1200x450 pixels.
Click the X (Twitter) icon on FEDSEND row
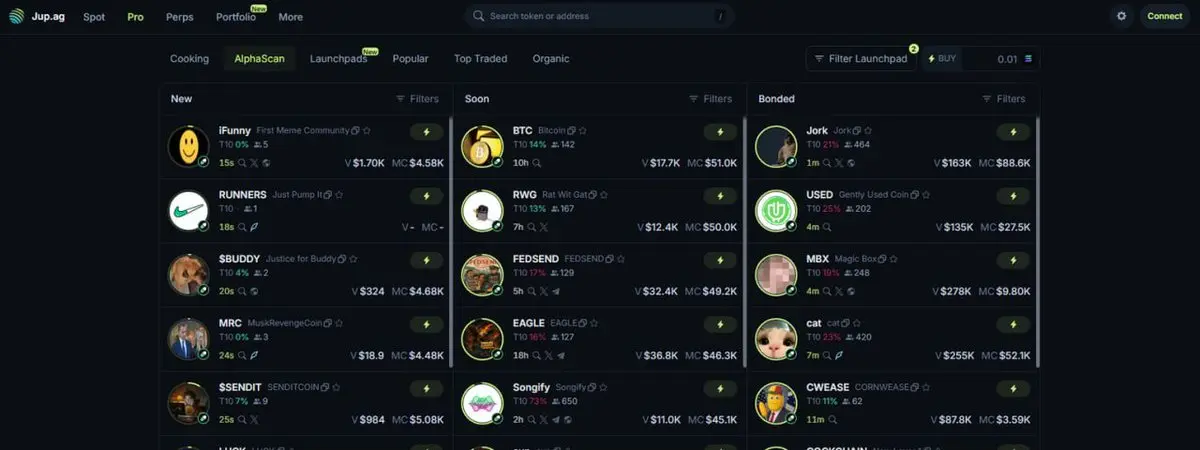pyautogui.click(x=544, y=291)
